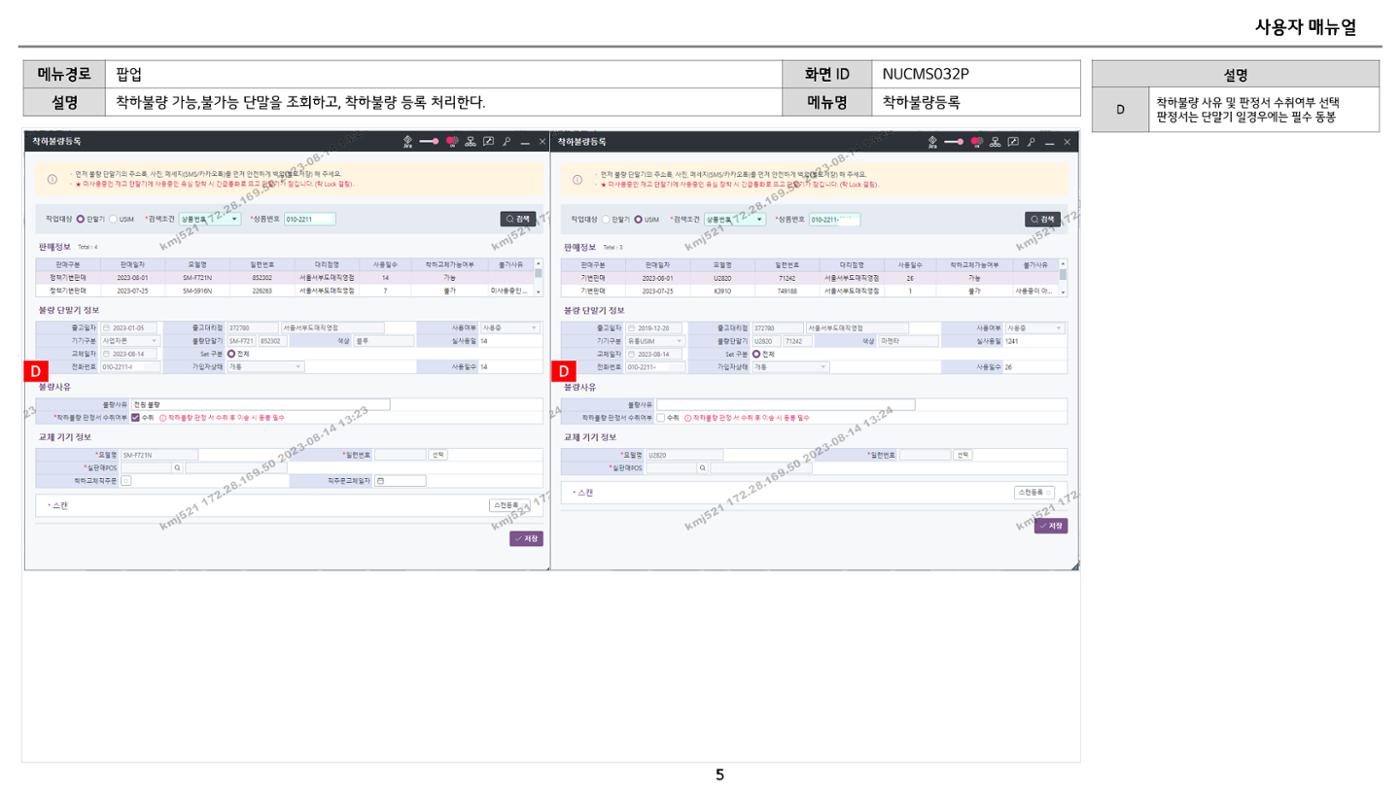The height and width of the screenshot is (788, 1400).
Task: Open the 기기구분 dropdown showing 사업자폰
Action: tap(130, 341)
